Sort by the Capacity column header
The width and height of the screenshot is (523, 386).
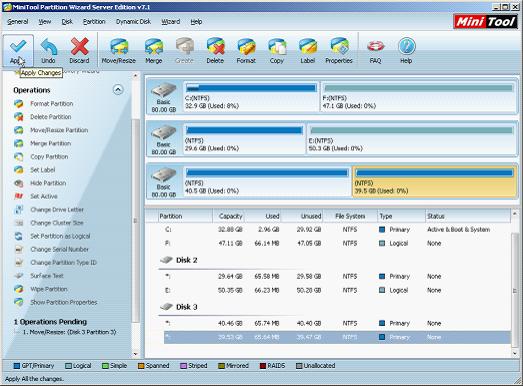pos(229,216)
